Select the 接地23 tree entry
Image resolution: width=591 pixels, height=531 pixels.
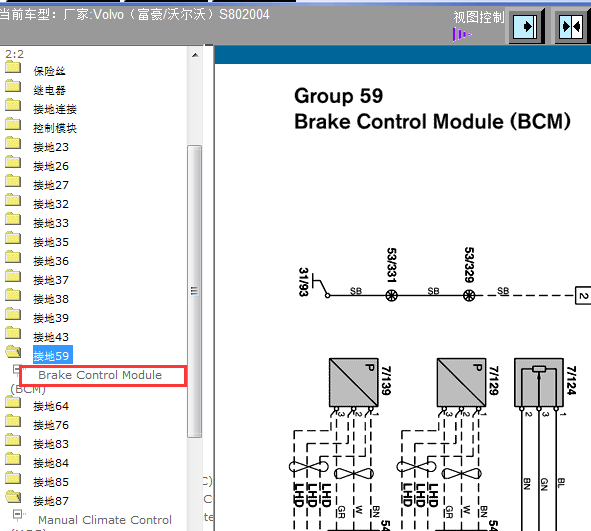tap(51, 147)
